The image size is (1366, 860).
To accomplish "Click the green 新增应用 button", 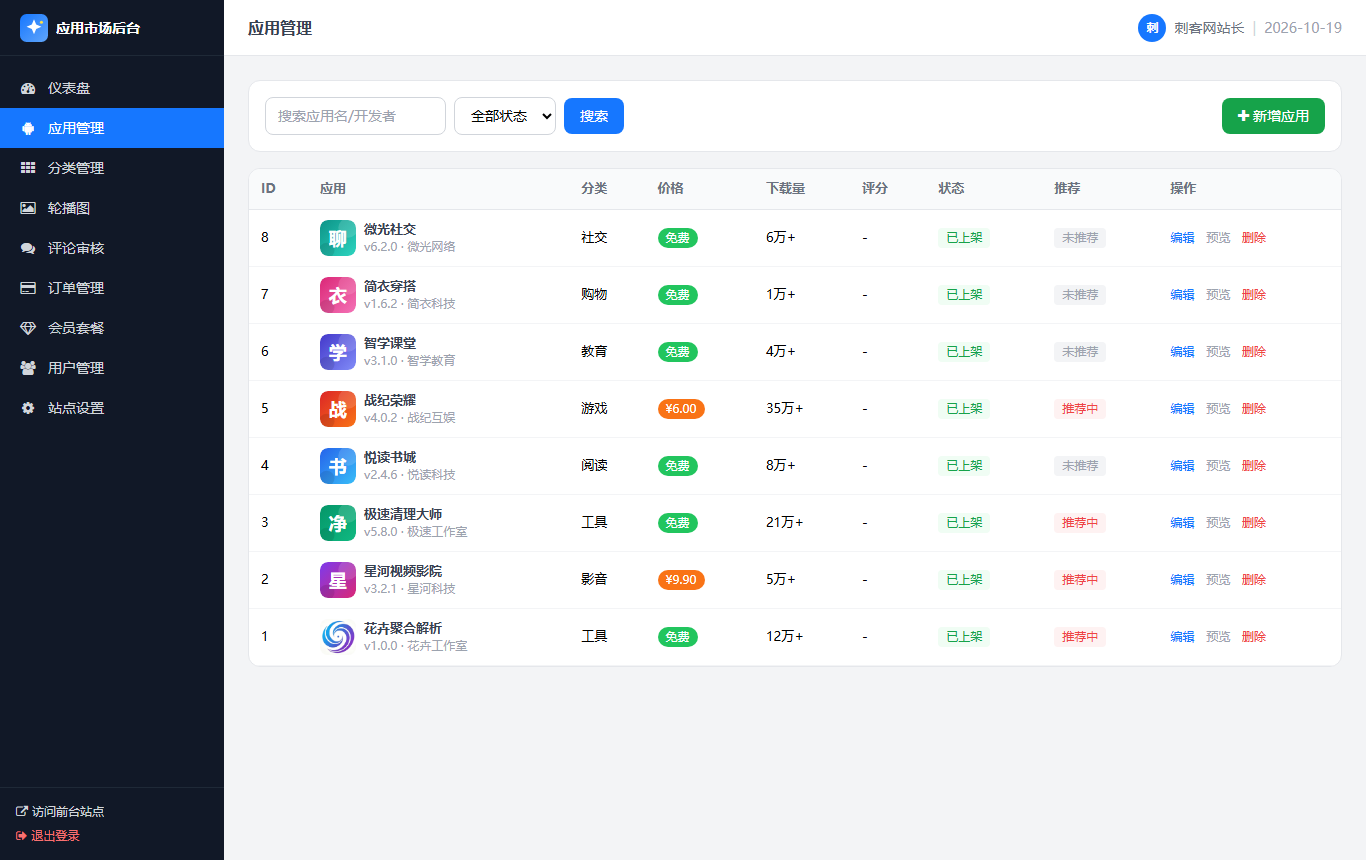I will coord(1273,116).
